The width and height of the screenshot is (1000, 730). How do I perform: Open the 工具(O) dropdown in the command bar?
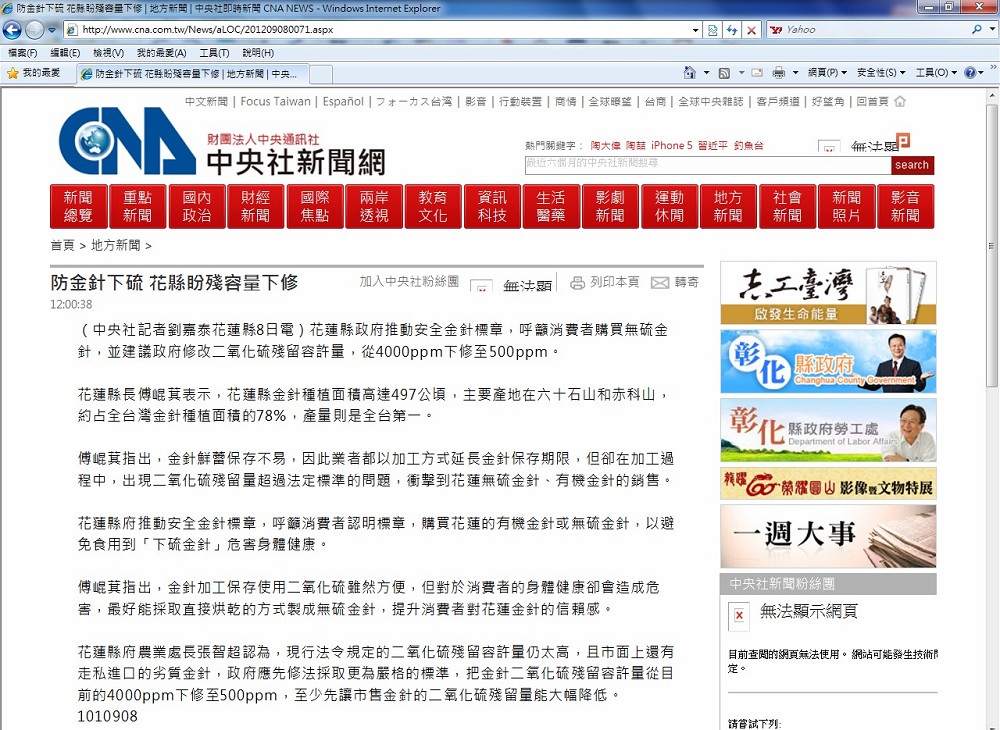(937, 73)
